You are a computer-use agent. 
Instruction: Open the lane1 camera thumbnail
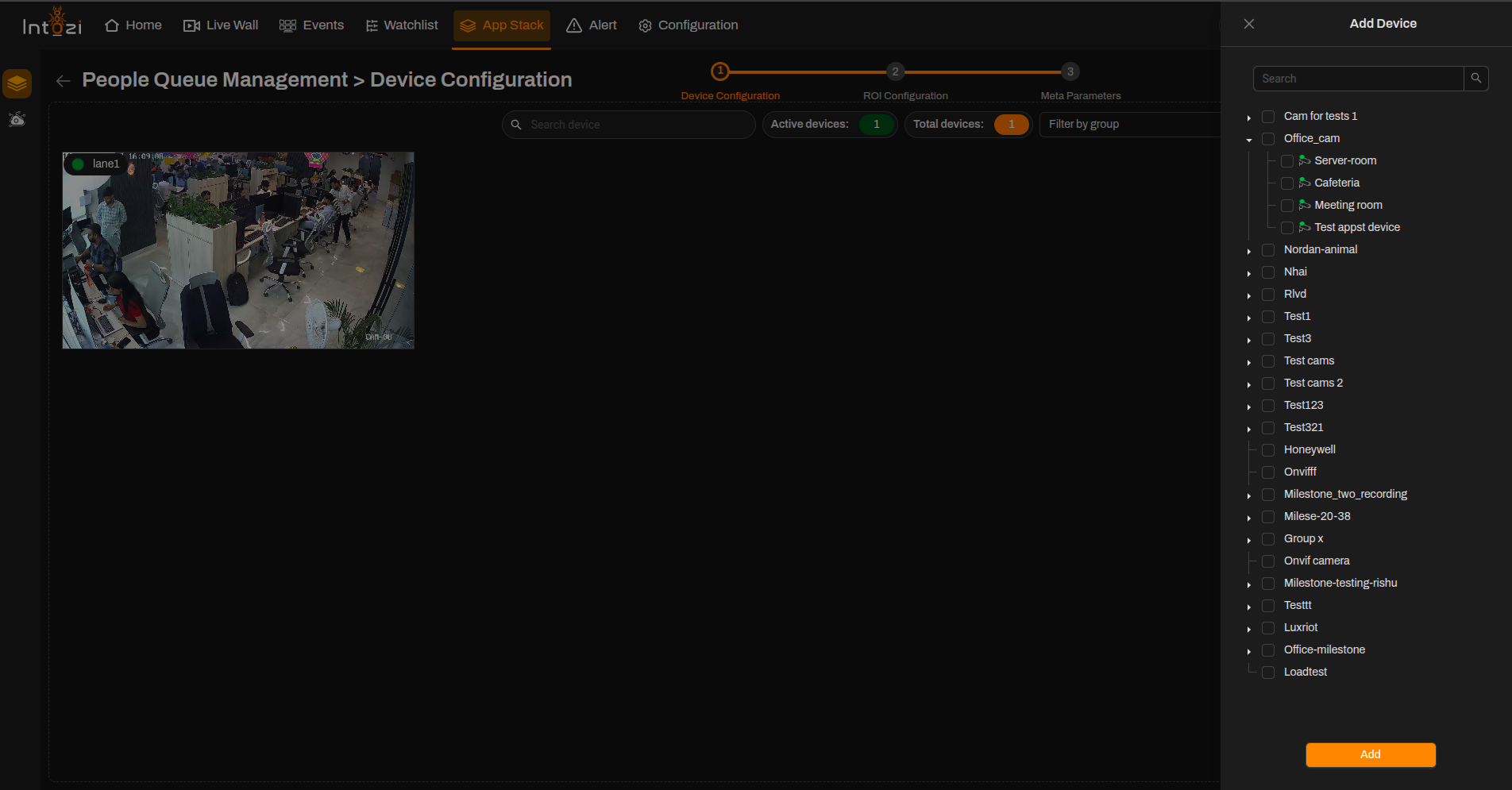pyautogui.click(x=238, y=250)
